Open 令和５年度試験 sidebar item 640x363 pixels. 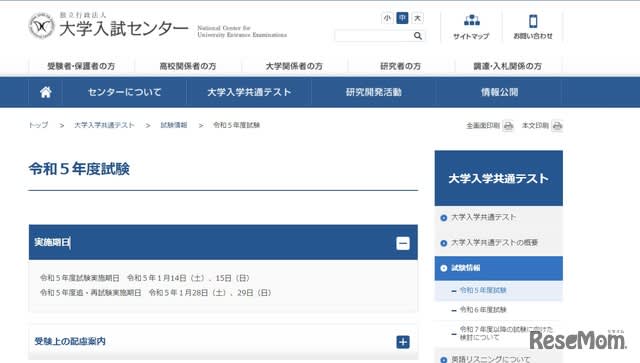point(483,290)
